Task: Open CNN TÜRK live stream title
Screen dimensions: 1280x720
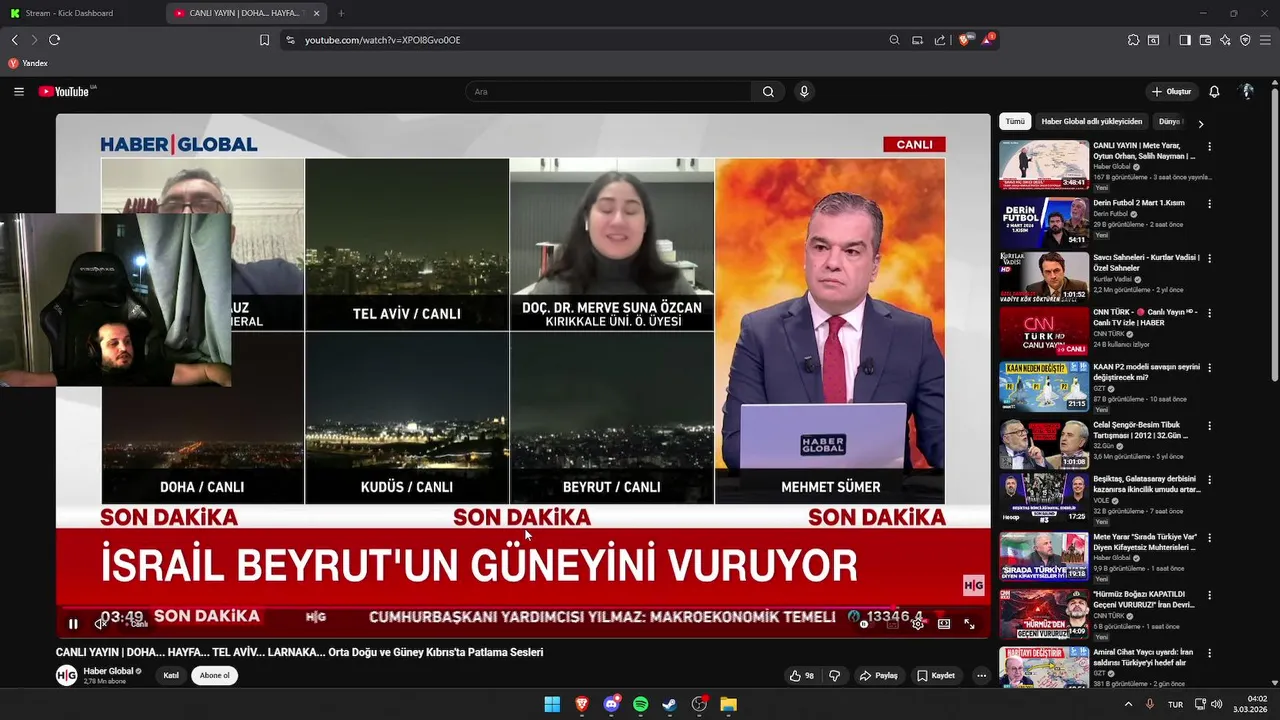Action: (1145, 317)
